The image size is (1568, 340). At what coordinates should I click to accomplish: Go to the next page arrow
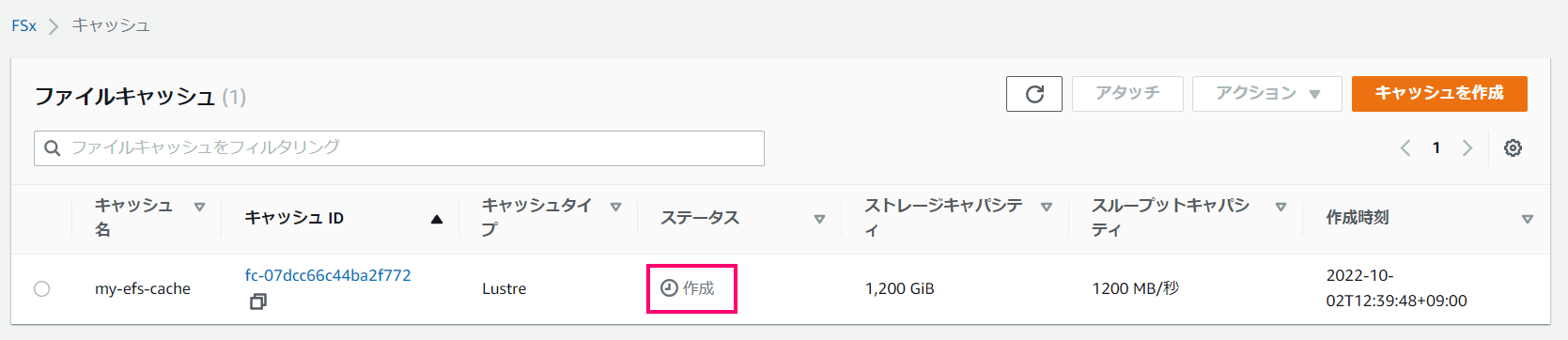1467,147
